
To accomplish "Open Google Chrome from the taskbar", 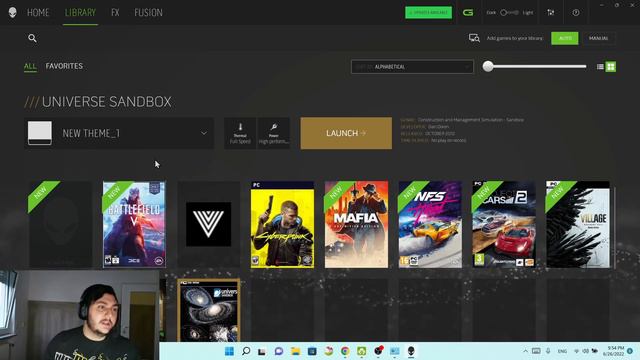I will 345,351.
